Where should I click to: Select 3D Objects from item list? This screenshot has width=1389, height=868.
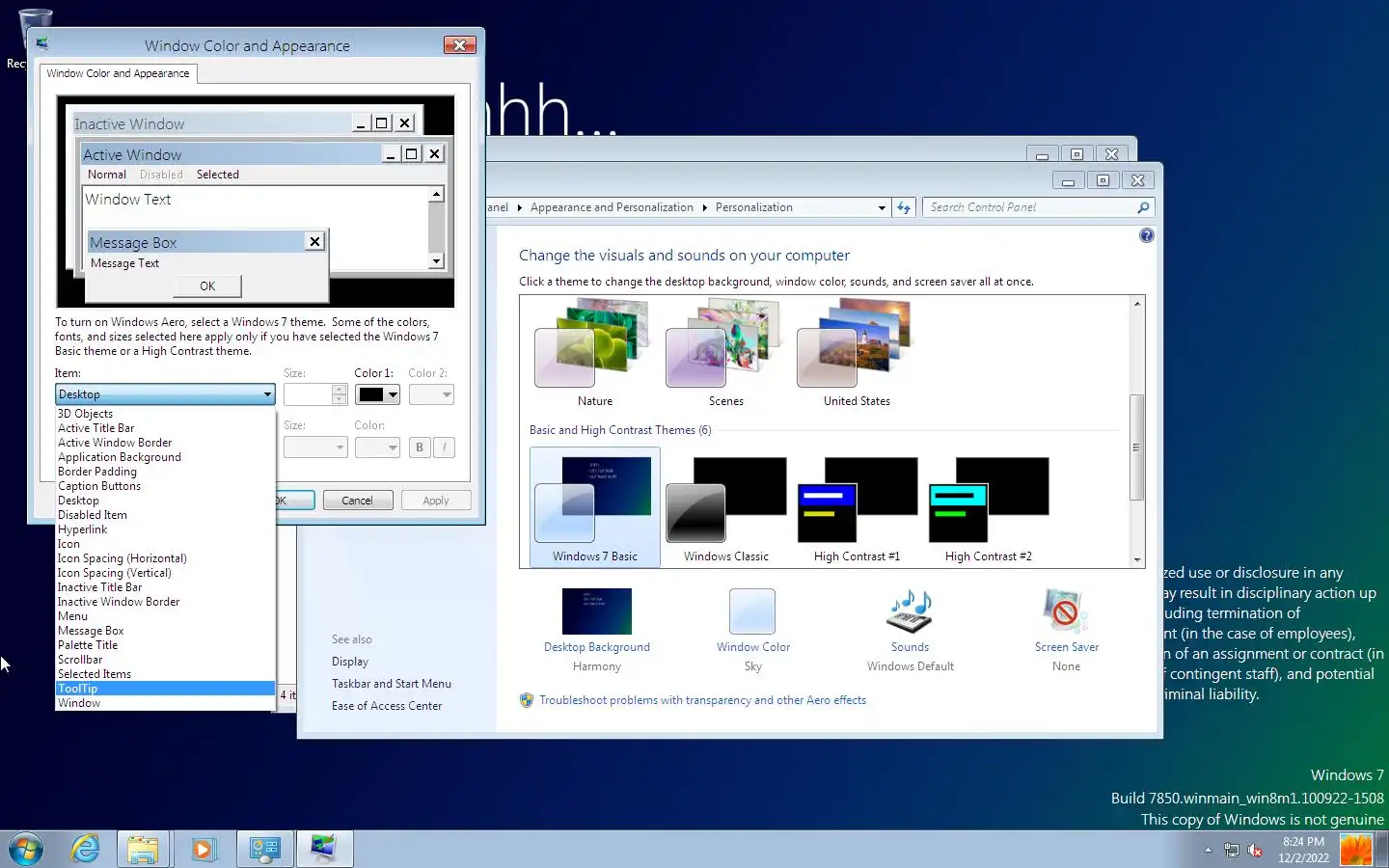click(165, 414)
